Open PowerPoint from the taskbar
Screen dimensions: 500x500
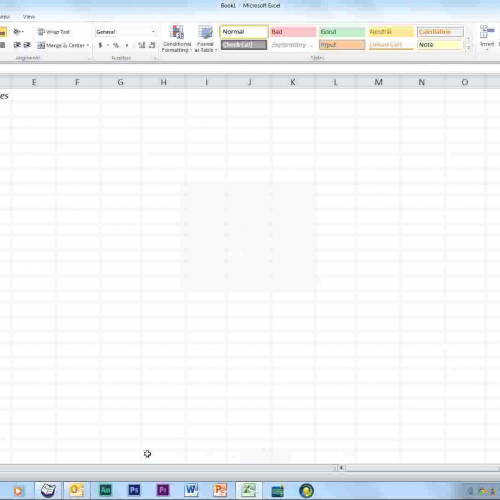coord(220,490)
